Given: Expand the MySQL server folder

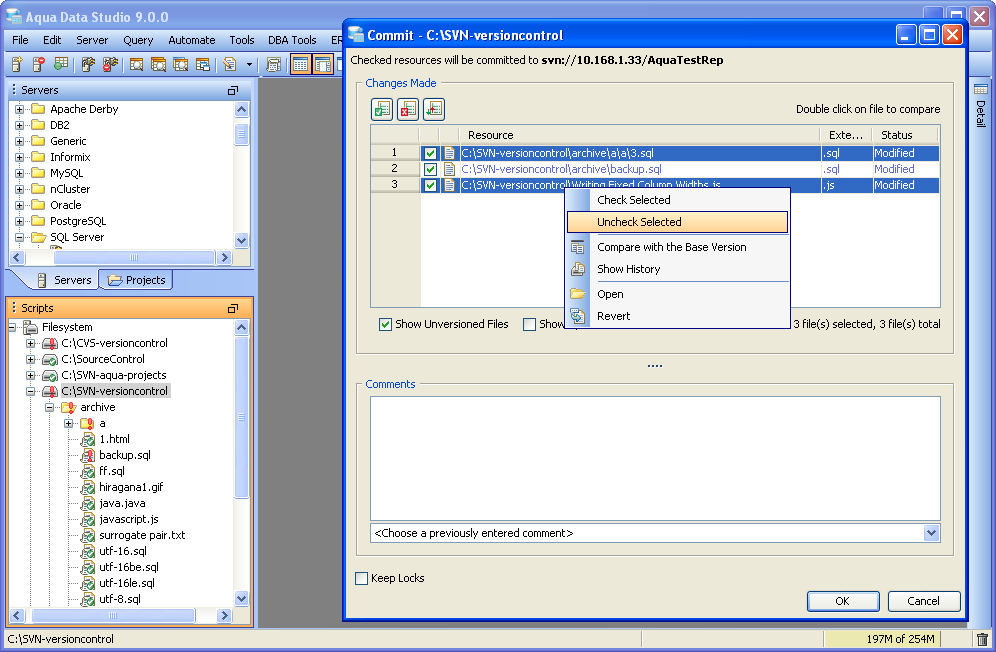Looking at the screenshot, I should pos(19,173).
